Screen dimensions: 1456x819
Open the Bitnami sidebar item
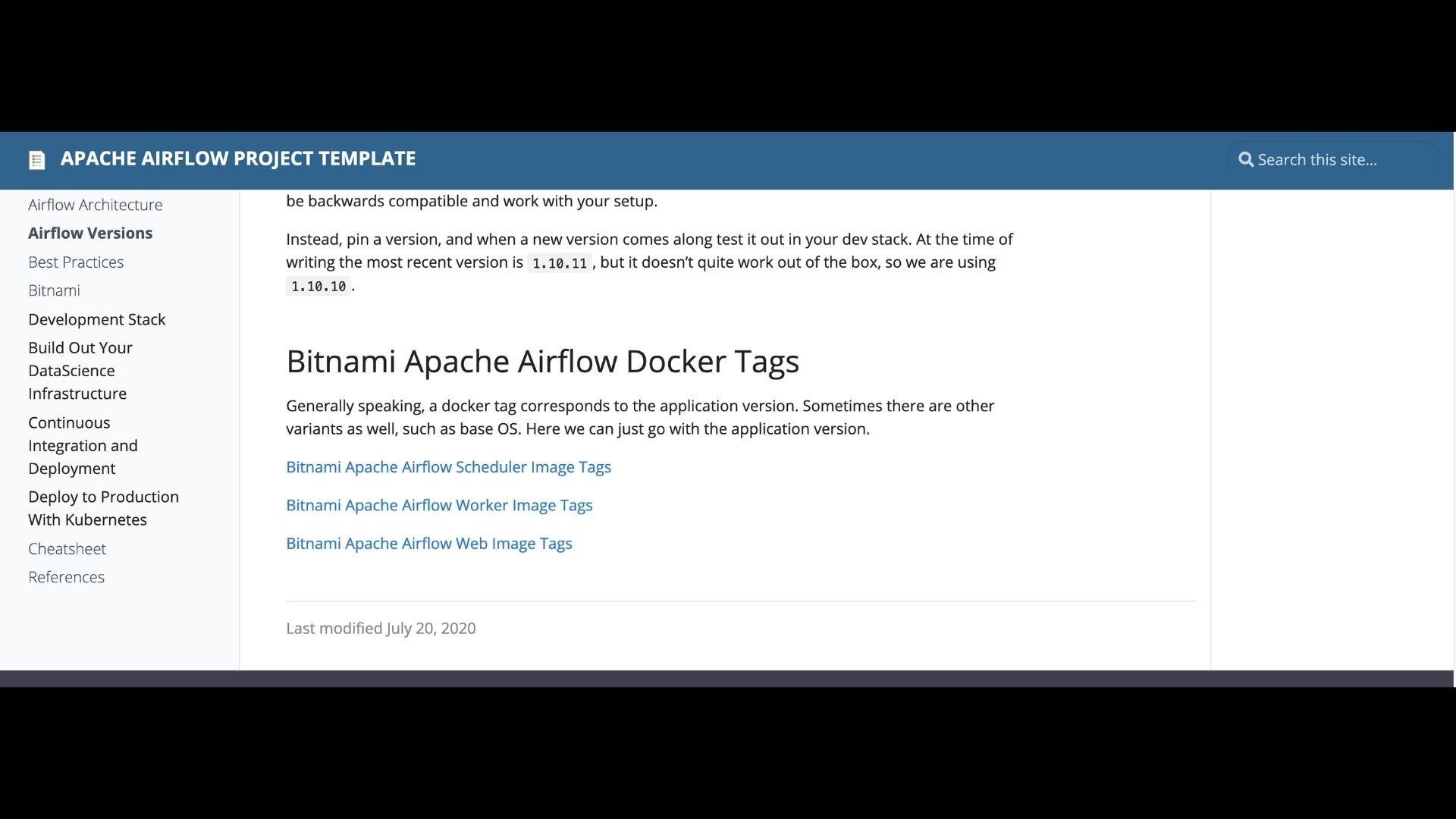54,290
